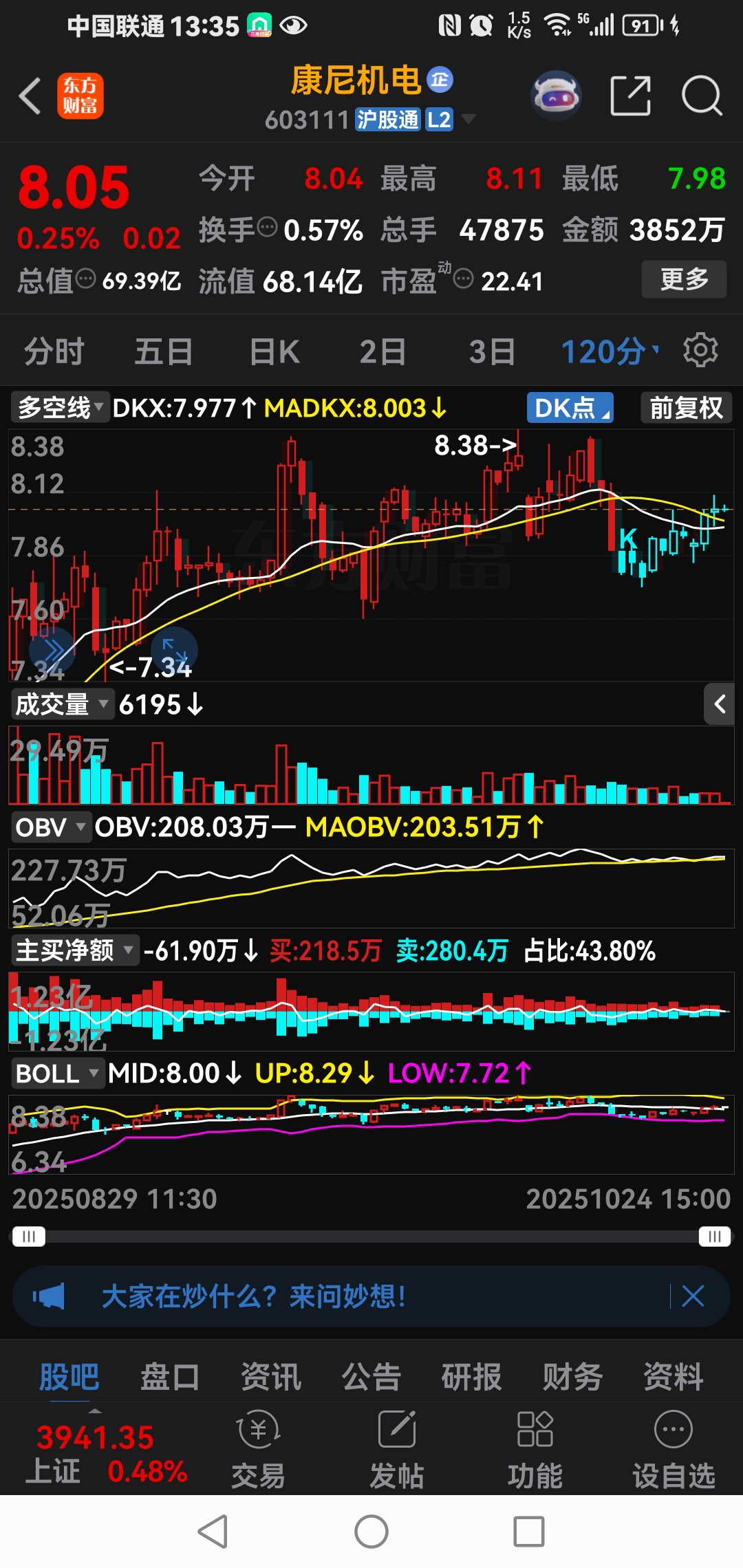
Task: Open the 东方财富 logo icon
Action: pyautogui.click(x=80, y=96)
